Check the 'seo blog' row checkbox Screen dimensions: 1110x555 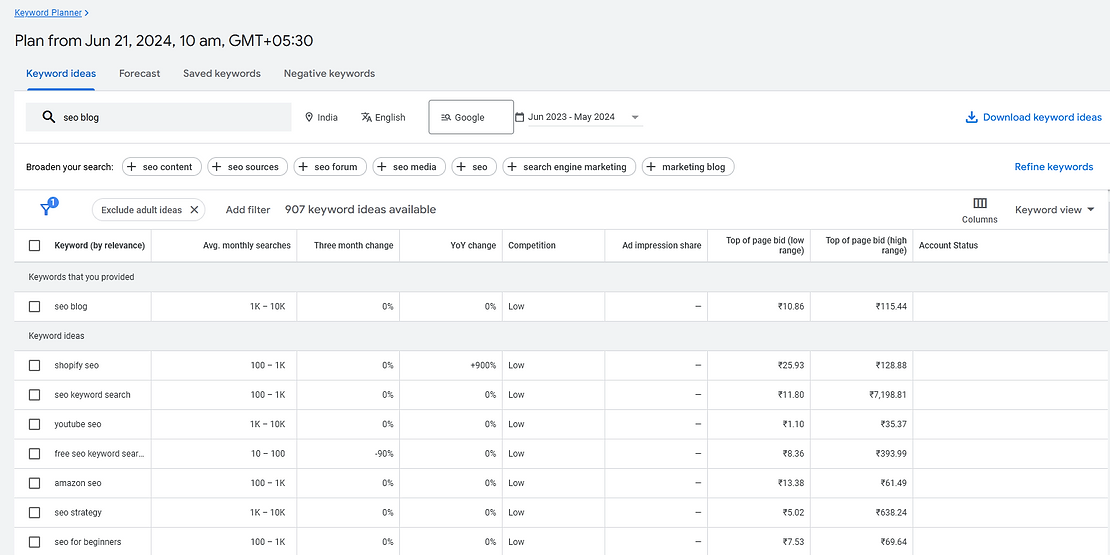pos(35,307)
